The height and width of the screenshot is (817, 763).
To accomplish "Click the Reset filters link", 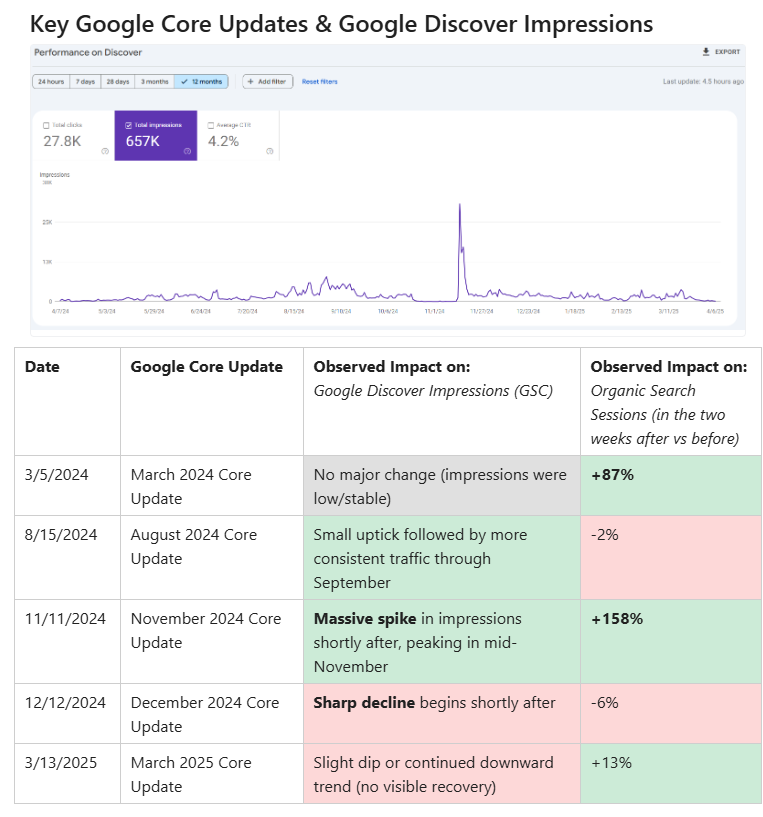I will tap(319, 81).
